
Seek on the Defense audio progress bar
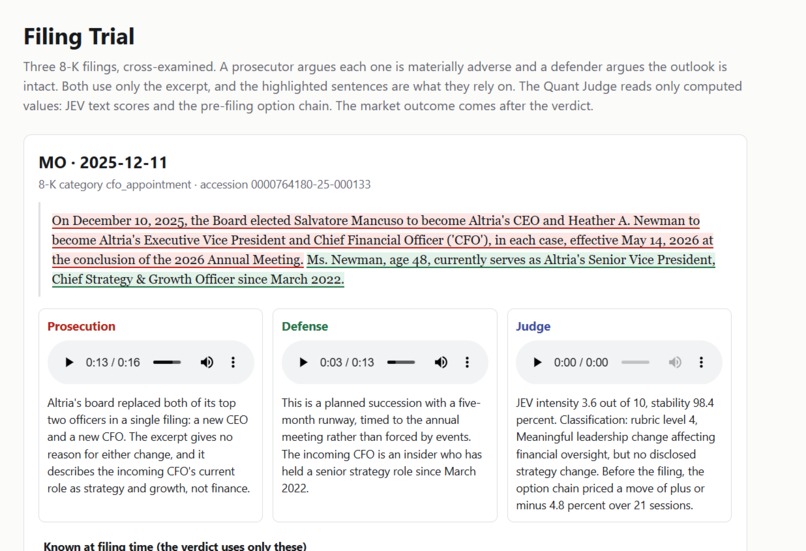tap(401, 362)
